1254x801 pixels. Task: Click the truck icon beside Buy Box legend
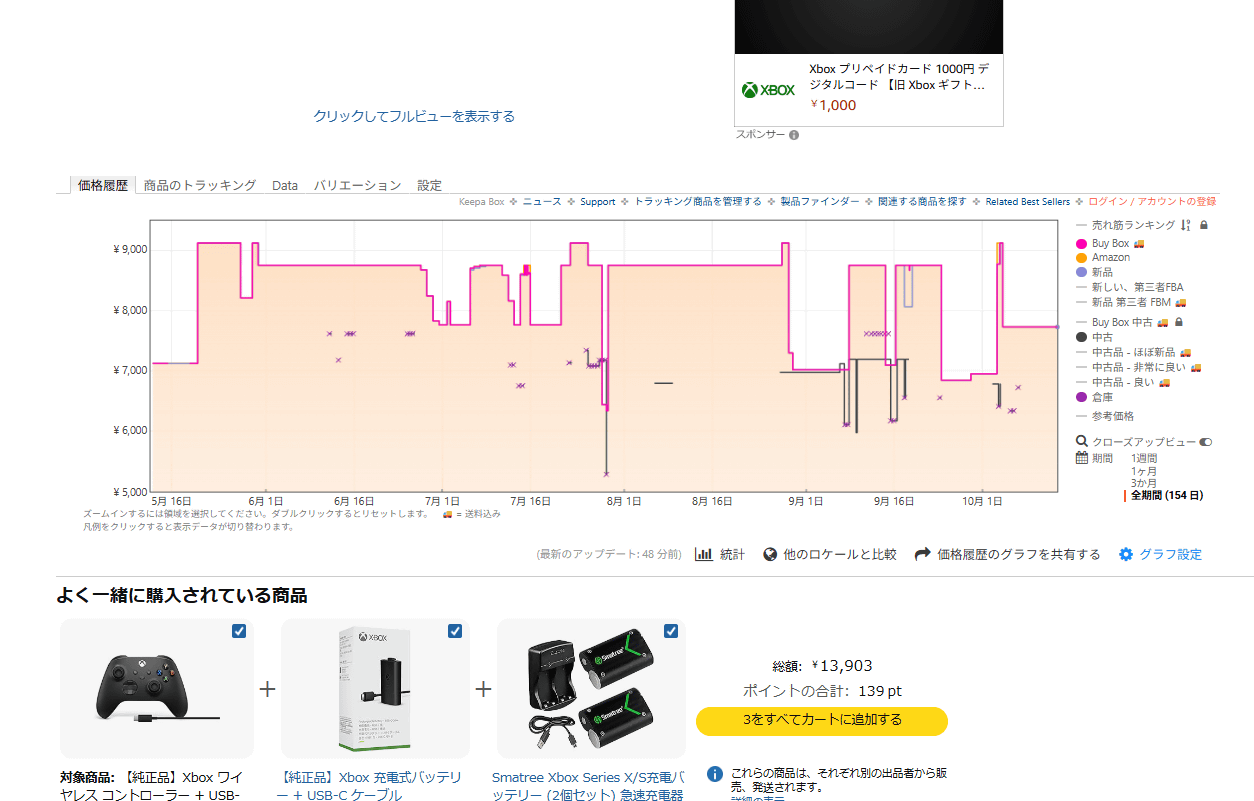point(1138,243)
